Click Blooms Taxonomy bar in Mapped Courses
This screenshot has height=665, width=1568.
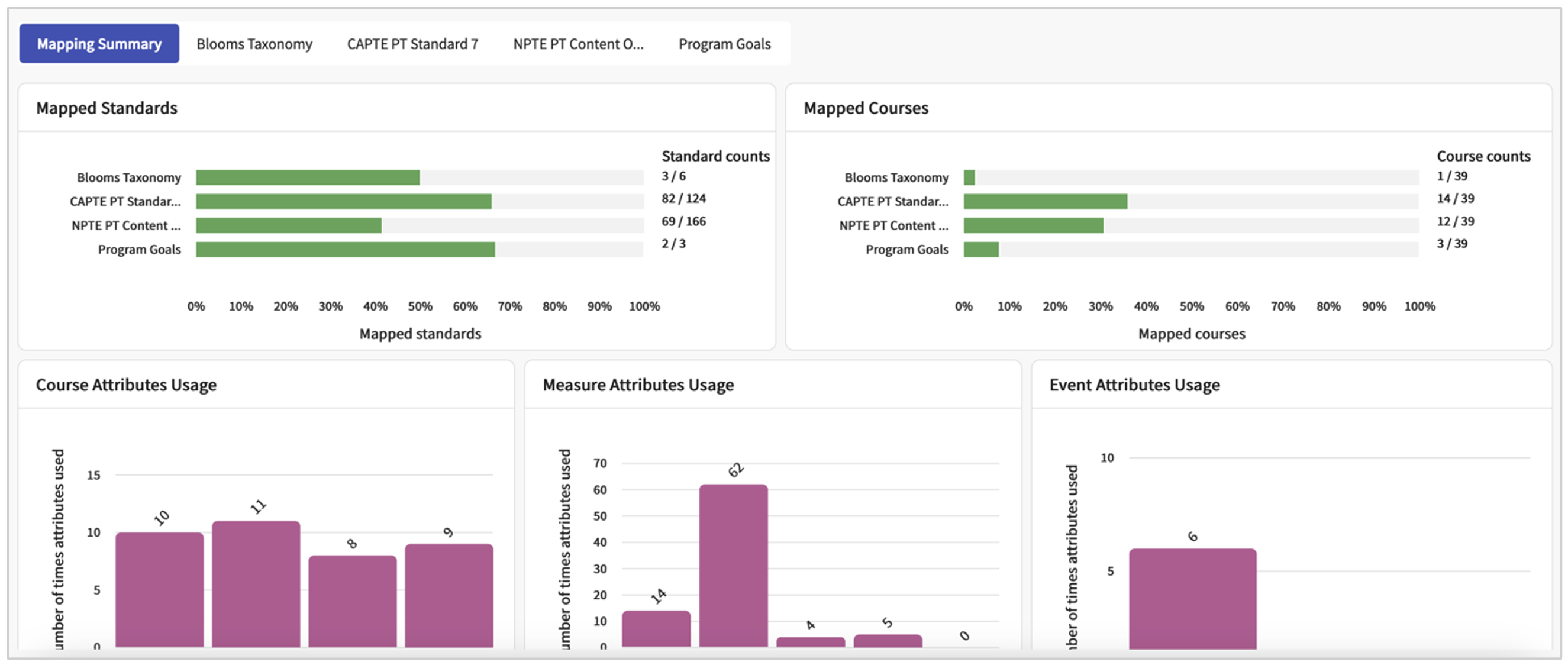[x=969, y=177]
